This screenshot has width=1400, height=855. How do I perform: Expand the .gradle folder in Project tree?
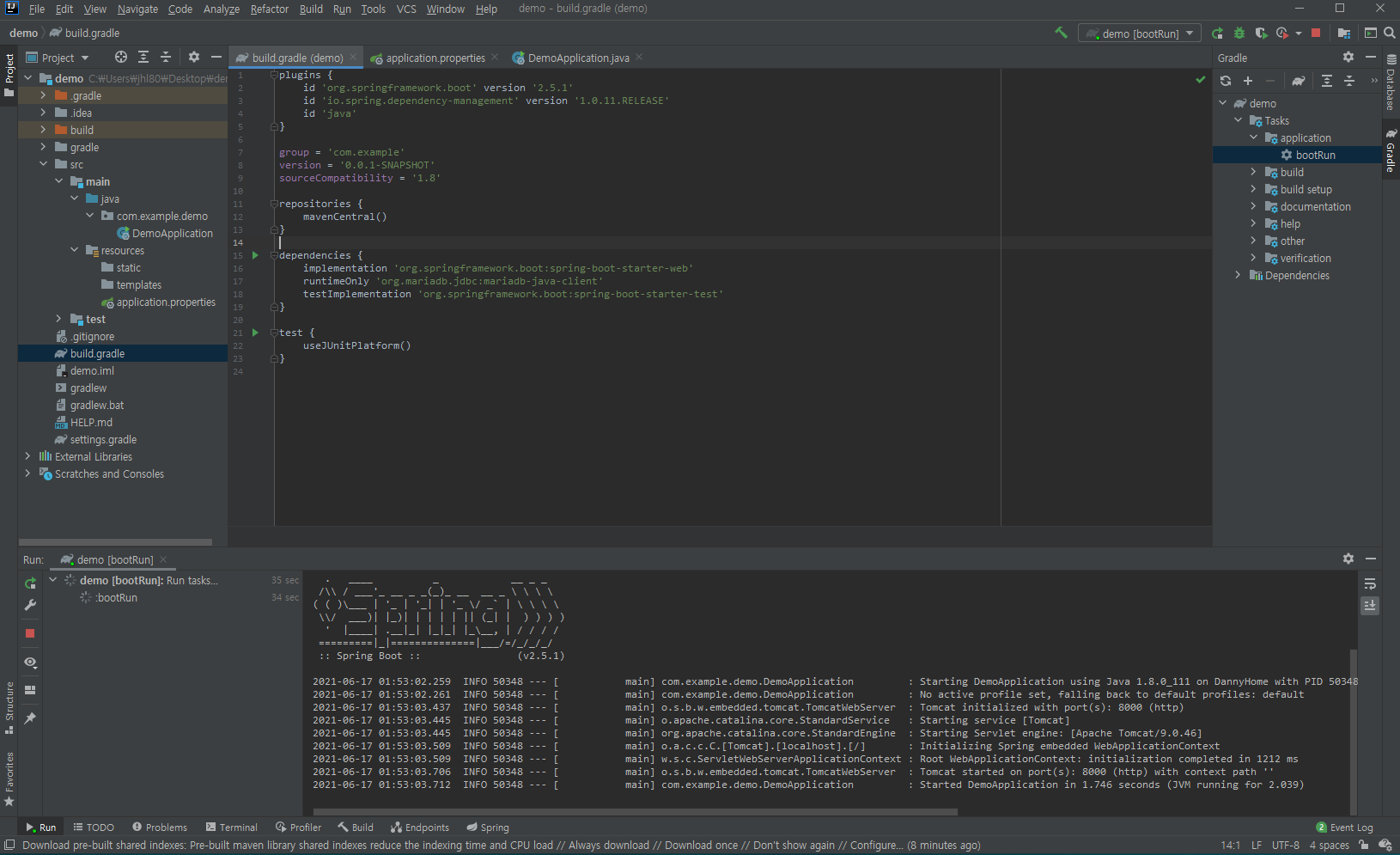(43, 95)
